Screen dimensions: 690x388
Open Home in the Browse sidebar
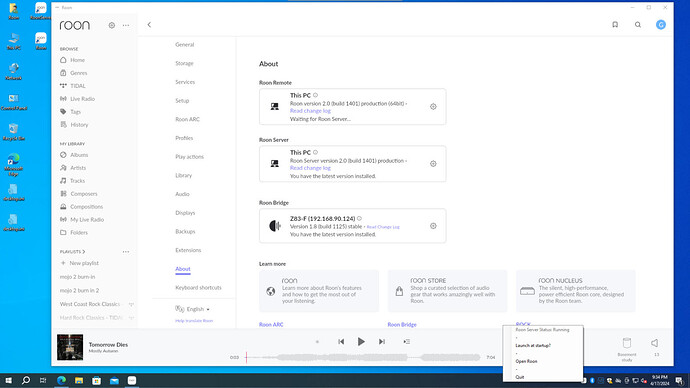[77, 60]
